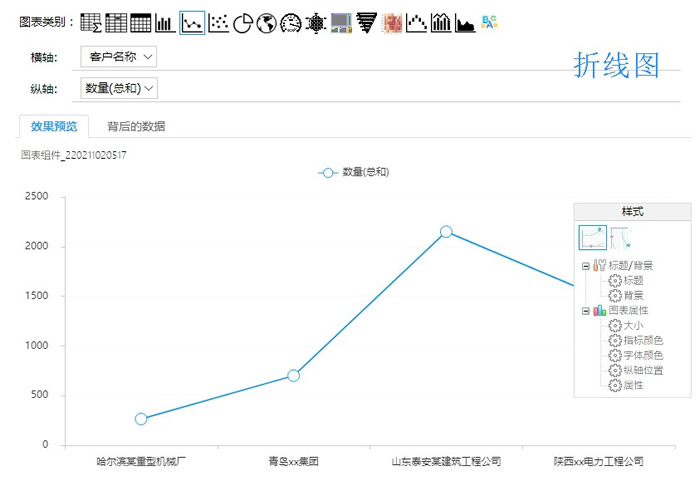Screen dimensions: 700x496
Task: Select the word cloud chart type
Action: pos(490,22)
